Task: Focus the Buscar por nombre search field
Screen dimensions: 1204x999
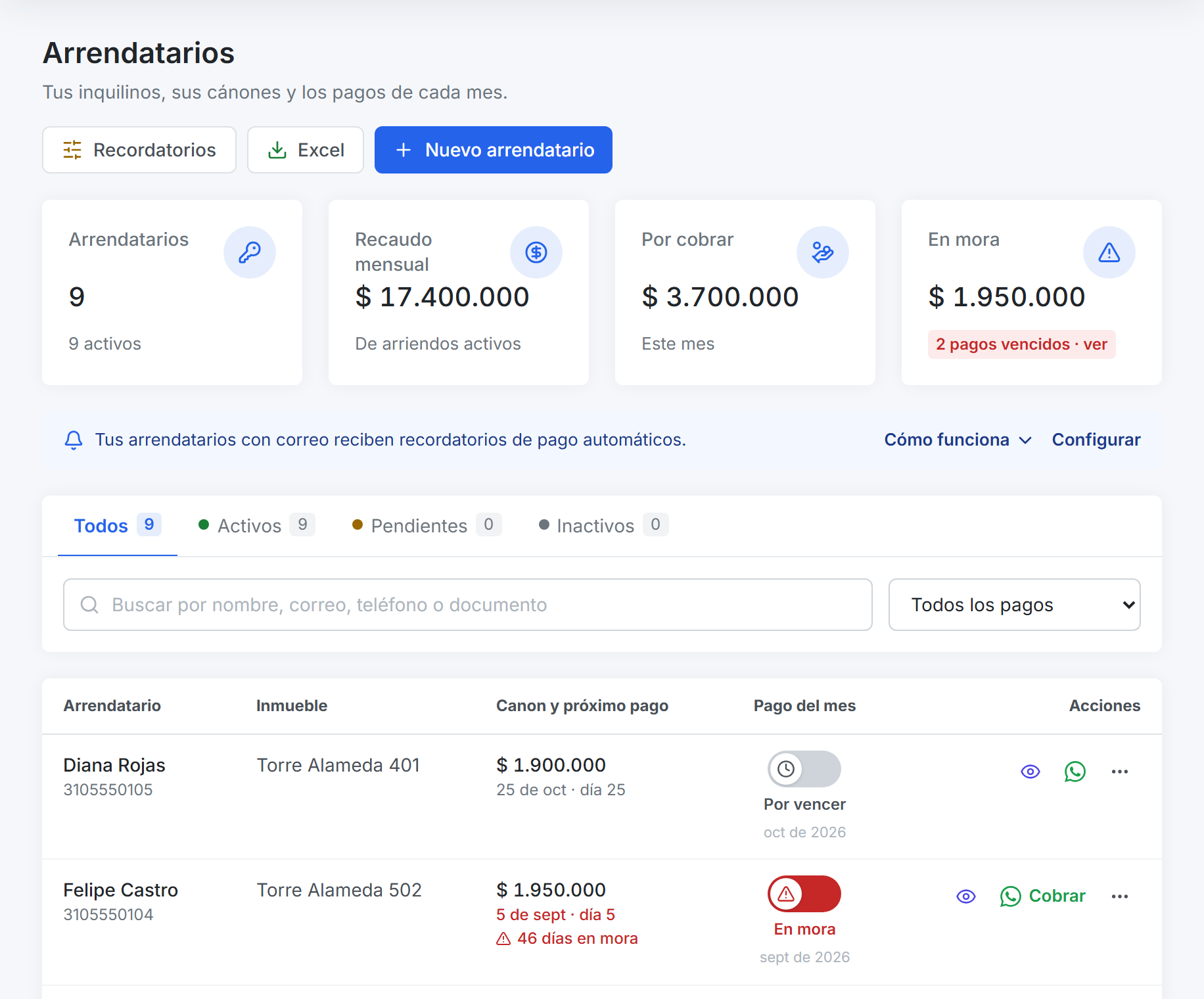Action: 468,605
